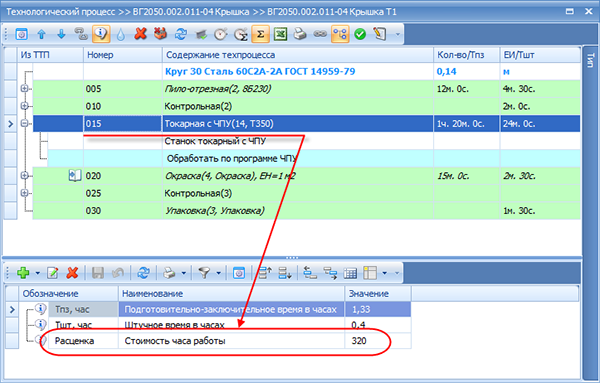Viewport: 600px width, 383px height.
Task: Click the stopwatch icon
Action: (221, 34)
